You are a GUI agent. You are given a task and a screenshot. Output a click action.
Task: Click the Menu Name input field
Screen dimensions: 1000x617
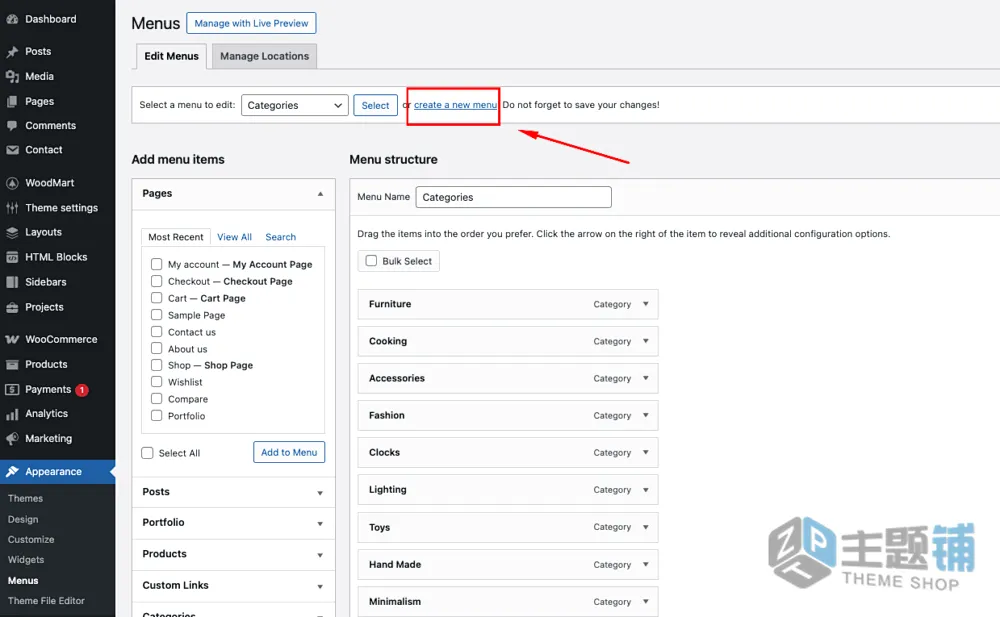coord(513,197)
